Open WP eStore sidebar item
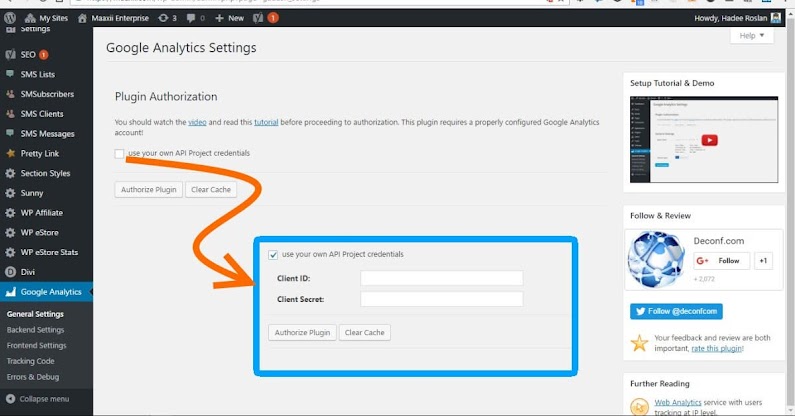Screen dimensions: 795x416 point(39,232)
